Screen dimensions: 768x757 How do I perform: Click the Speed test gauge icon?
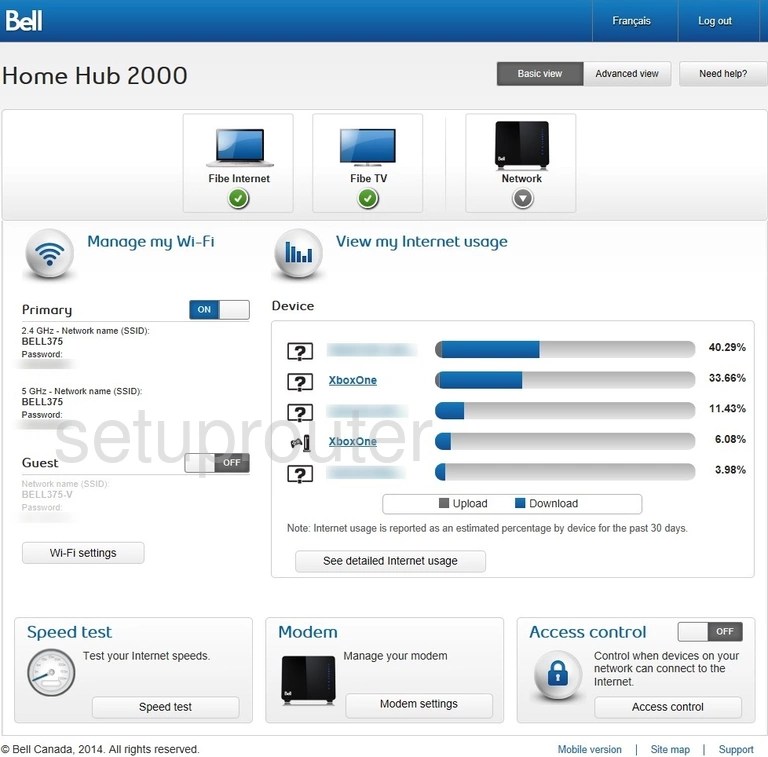(51, 673)
